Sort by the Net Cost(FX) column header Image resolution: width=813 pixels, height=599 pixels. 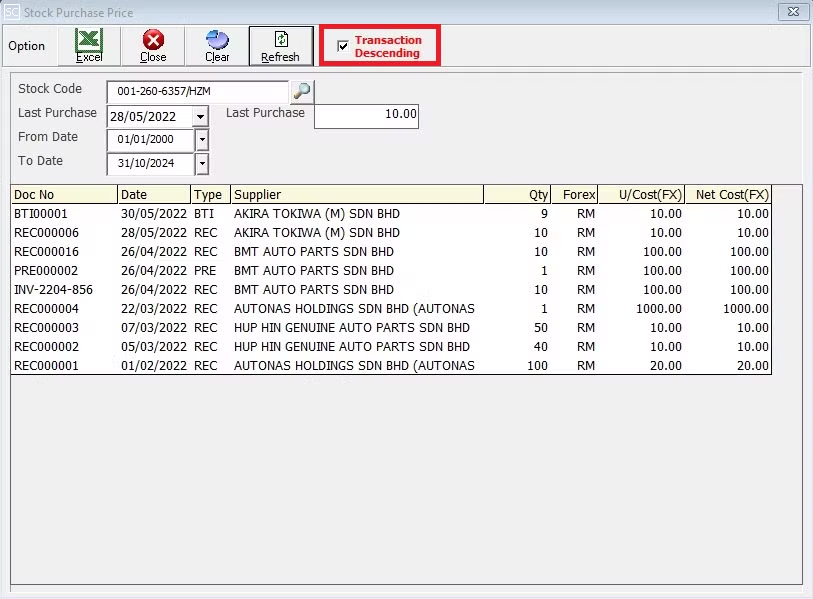728,194
